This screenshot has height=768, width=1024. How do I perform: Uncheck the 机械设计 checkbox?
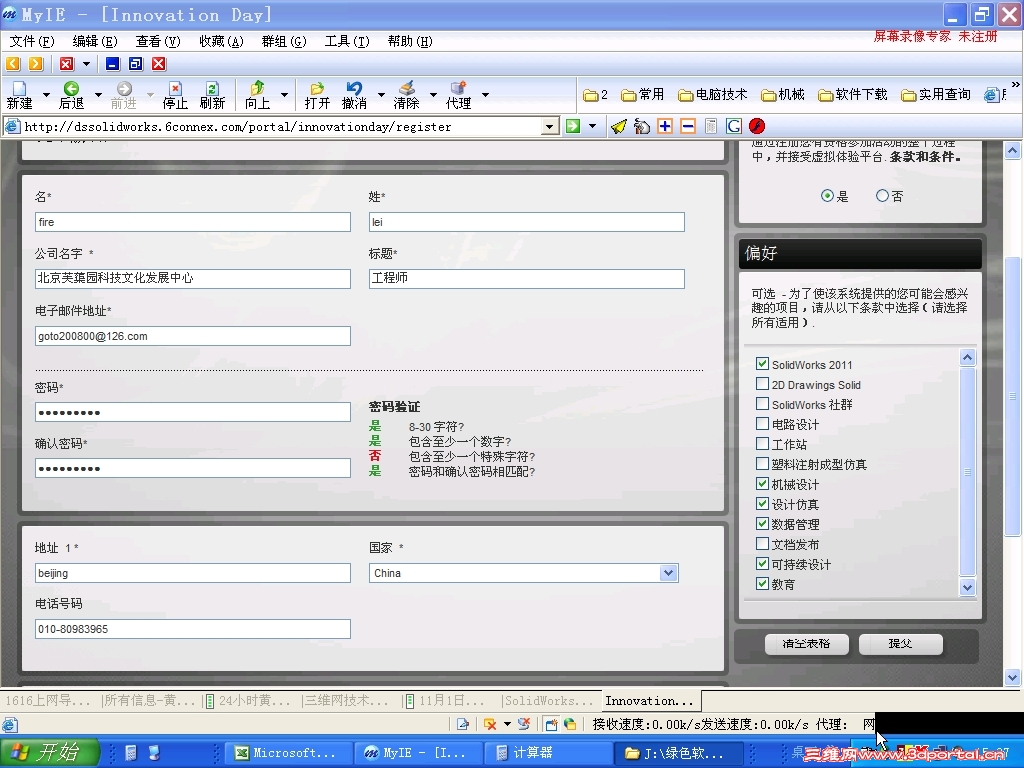click(761, 484)
